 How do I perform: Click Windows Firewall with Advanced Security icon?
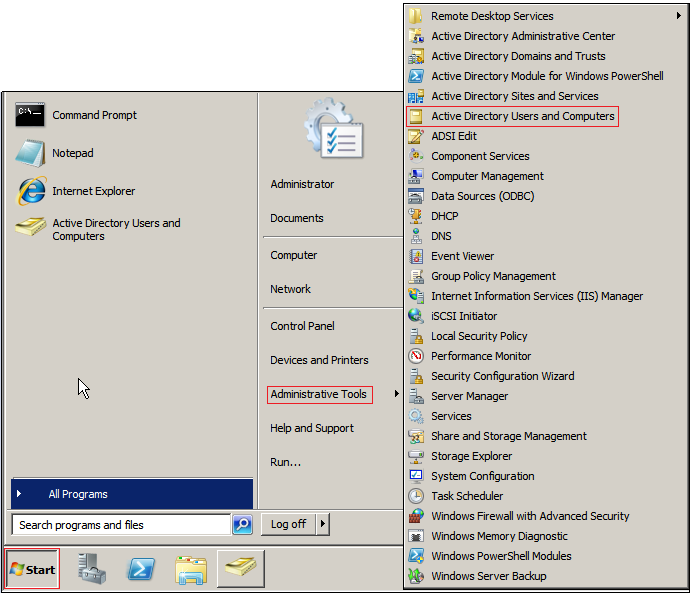click(x=416, y=516)
